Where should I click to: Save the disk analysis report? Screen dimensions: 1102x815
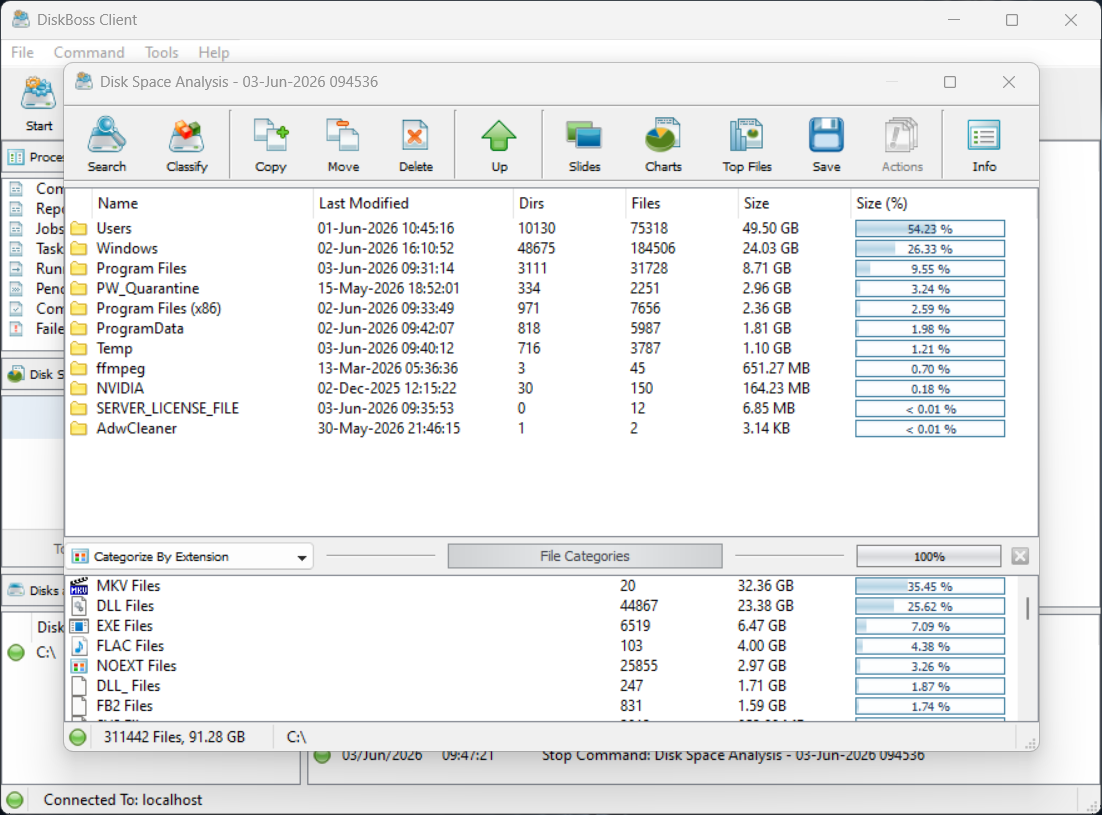826,144
